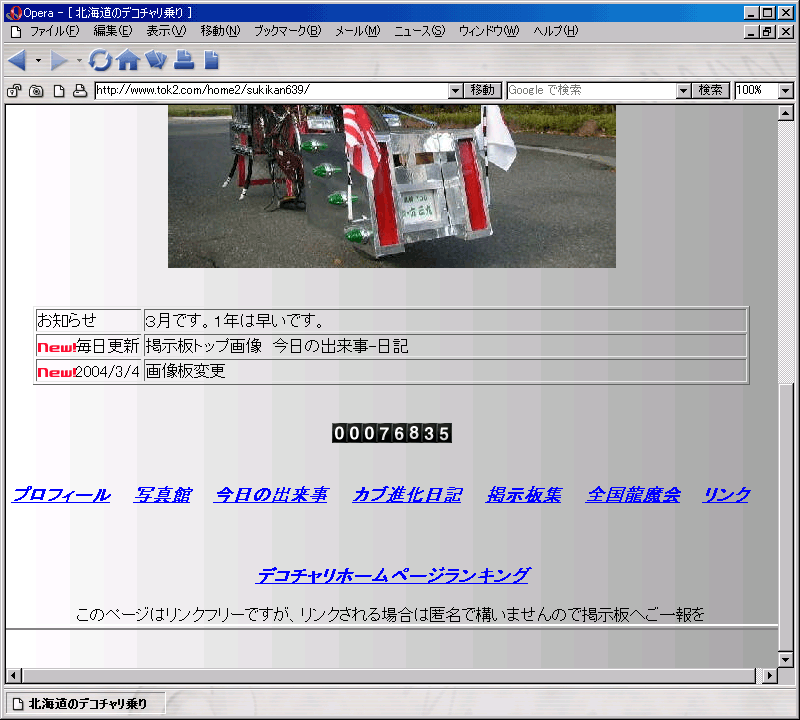The height and width of the screenshot is (720, 800).
Task: Open the 掲示板集 link
Action: pyautogui.click(x=524, y=494)
